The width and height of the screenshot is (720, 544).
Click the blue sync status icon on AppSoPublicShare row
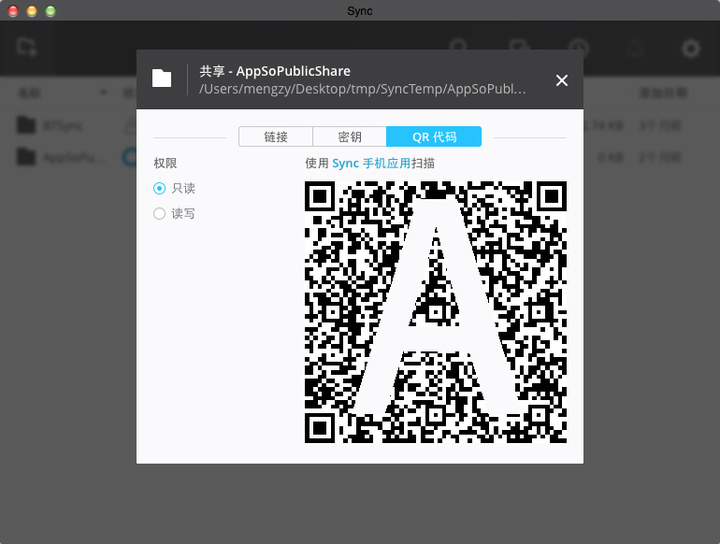(x=129, y=157)
